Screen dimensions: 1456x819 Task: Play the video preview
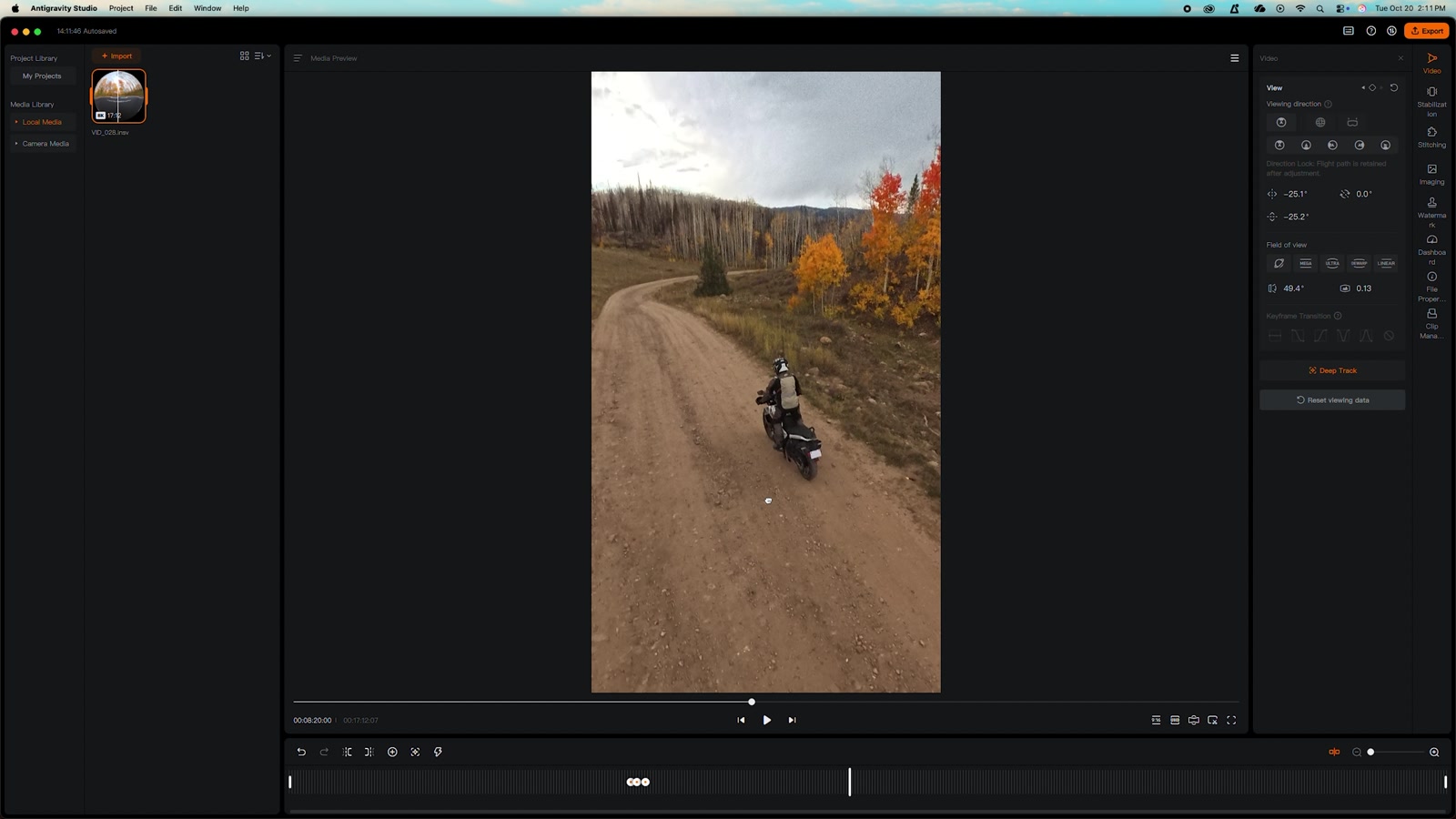coord(766,720)
